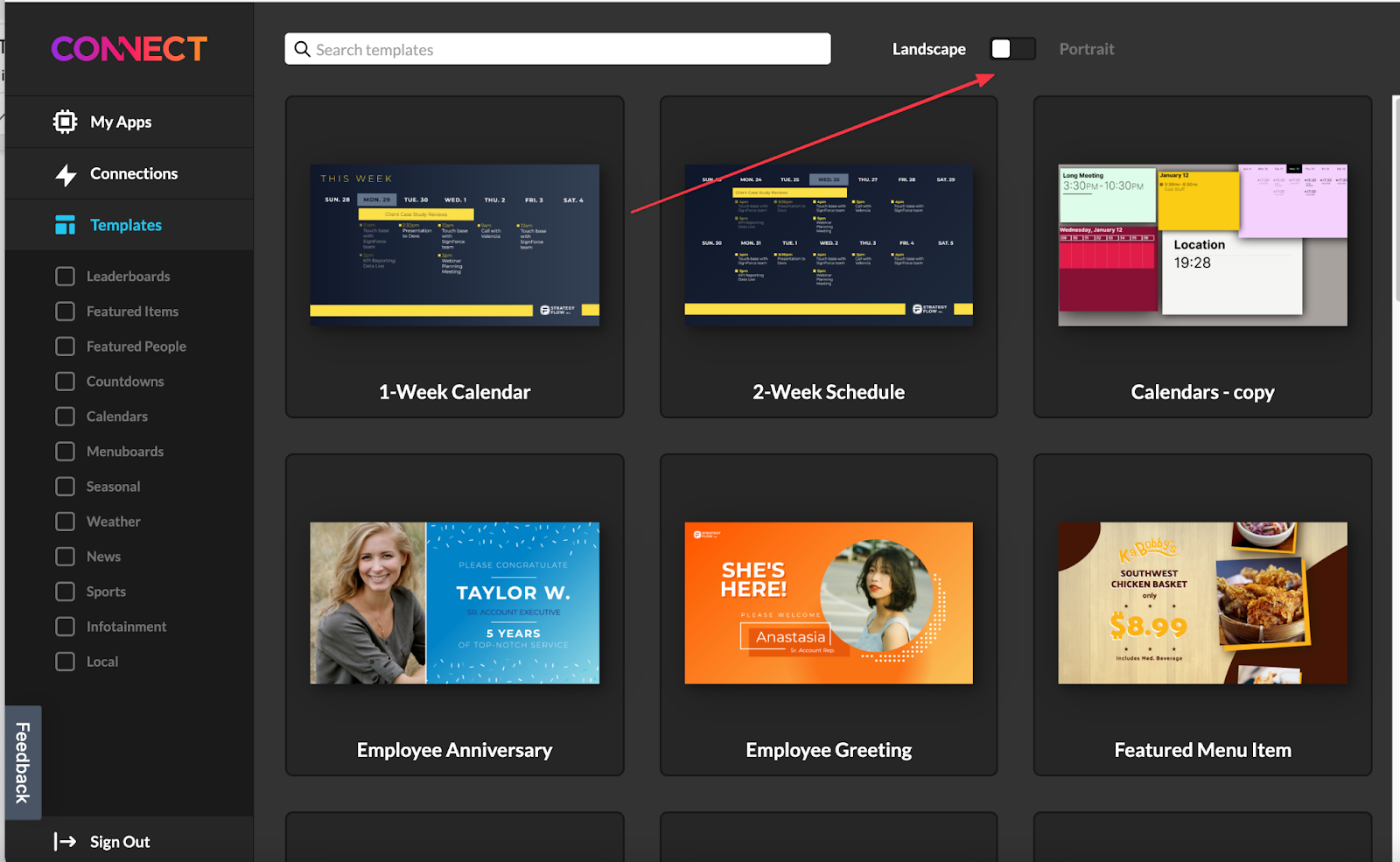The image size is (1400, 862).
Task: Click the CONNECT logo
Action: tap(128, 49)
